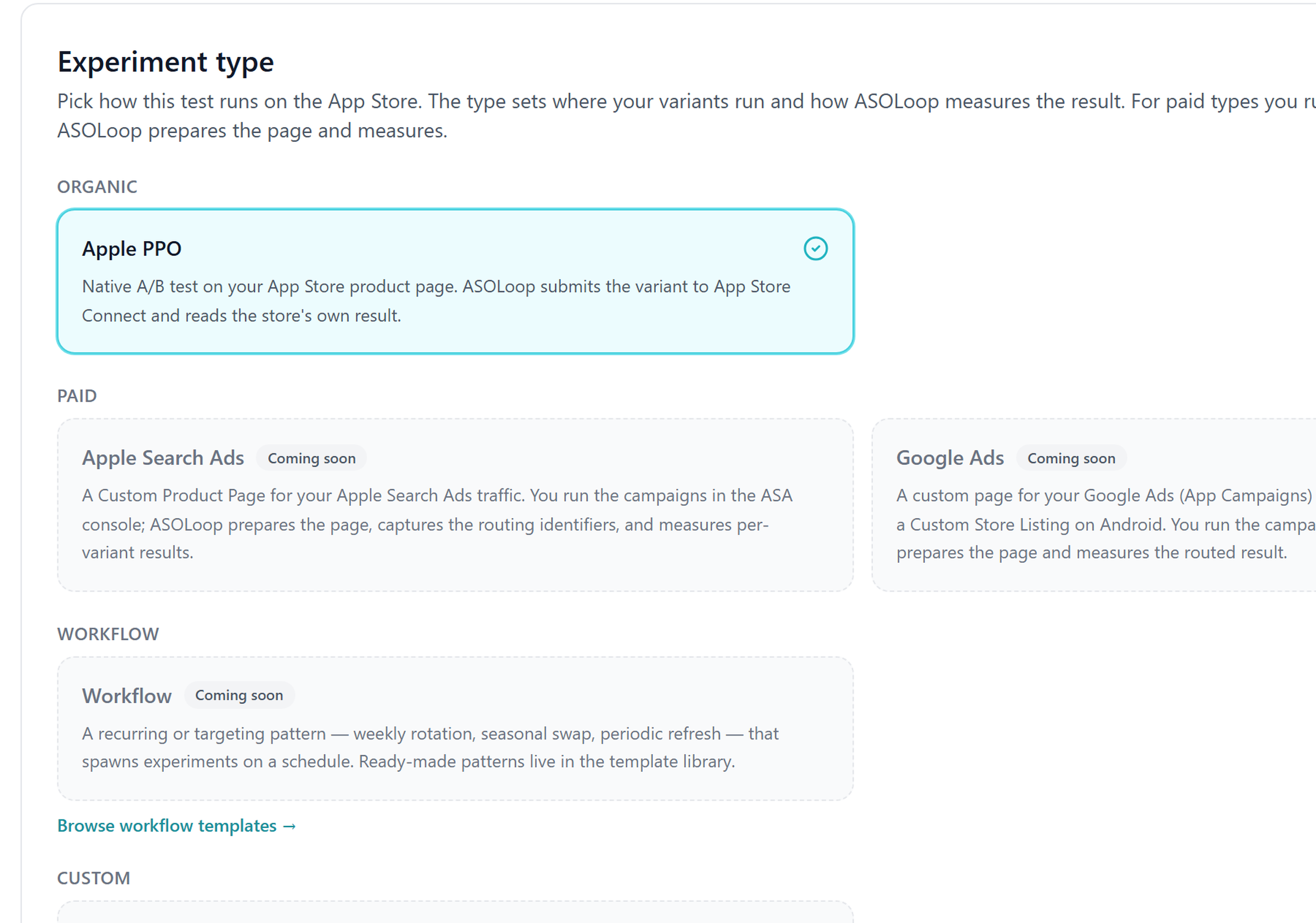Select the Apple PPO experiment type title
This screenshot has width=1316, height=923.
(132, 249)
